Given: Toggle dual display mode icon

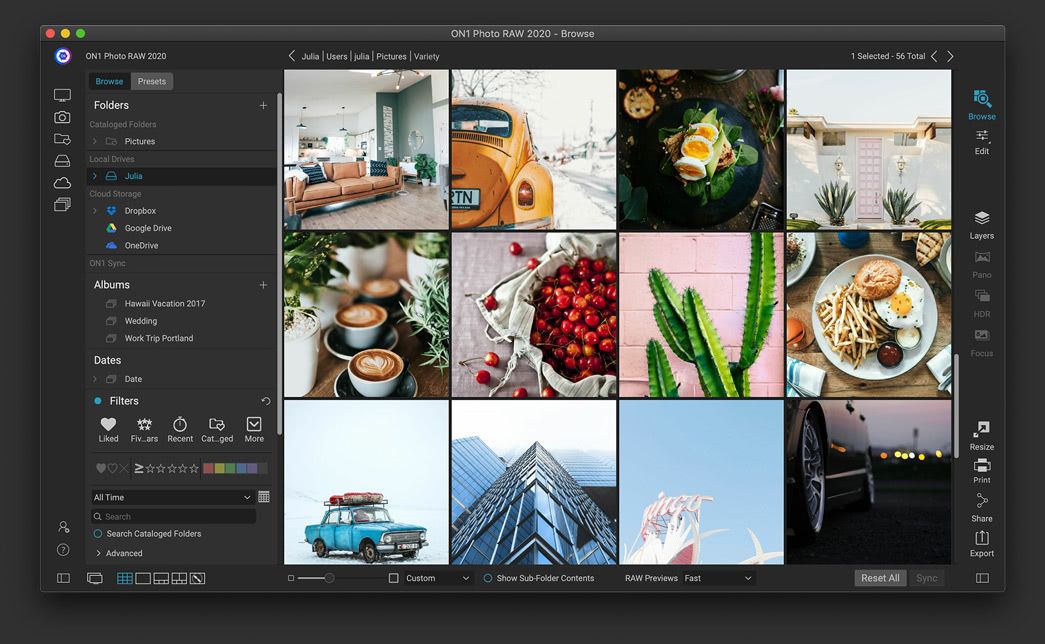Looking at the screenshot, I should (95, 578).
